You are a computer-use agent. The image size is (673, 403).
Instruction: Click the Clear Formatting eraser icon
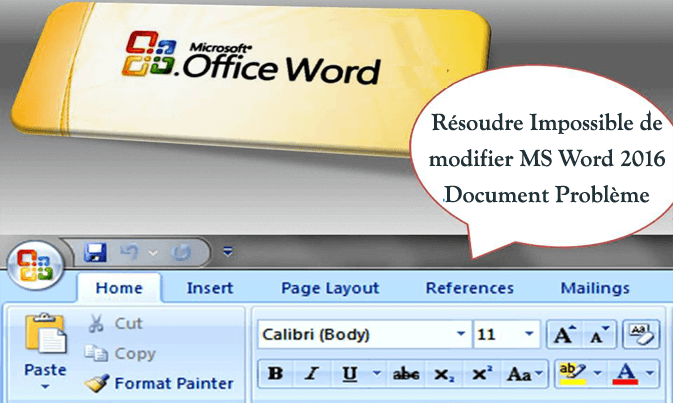(641, 334)
